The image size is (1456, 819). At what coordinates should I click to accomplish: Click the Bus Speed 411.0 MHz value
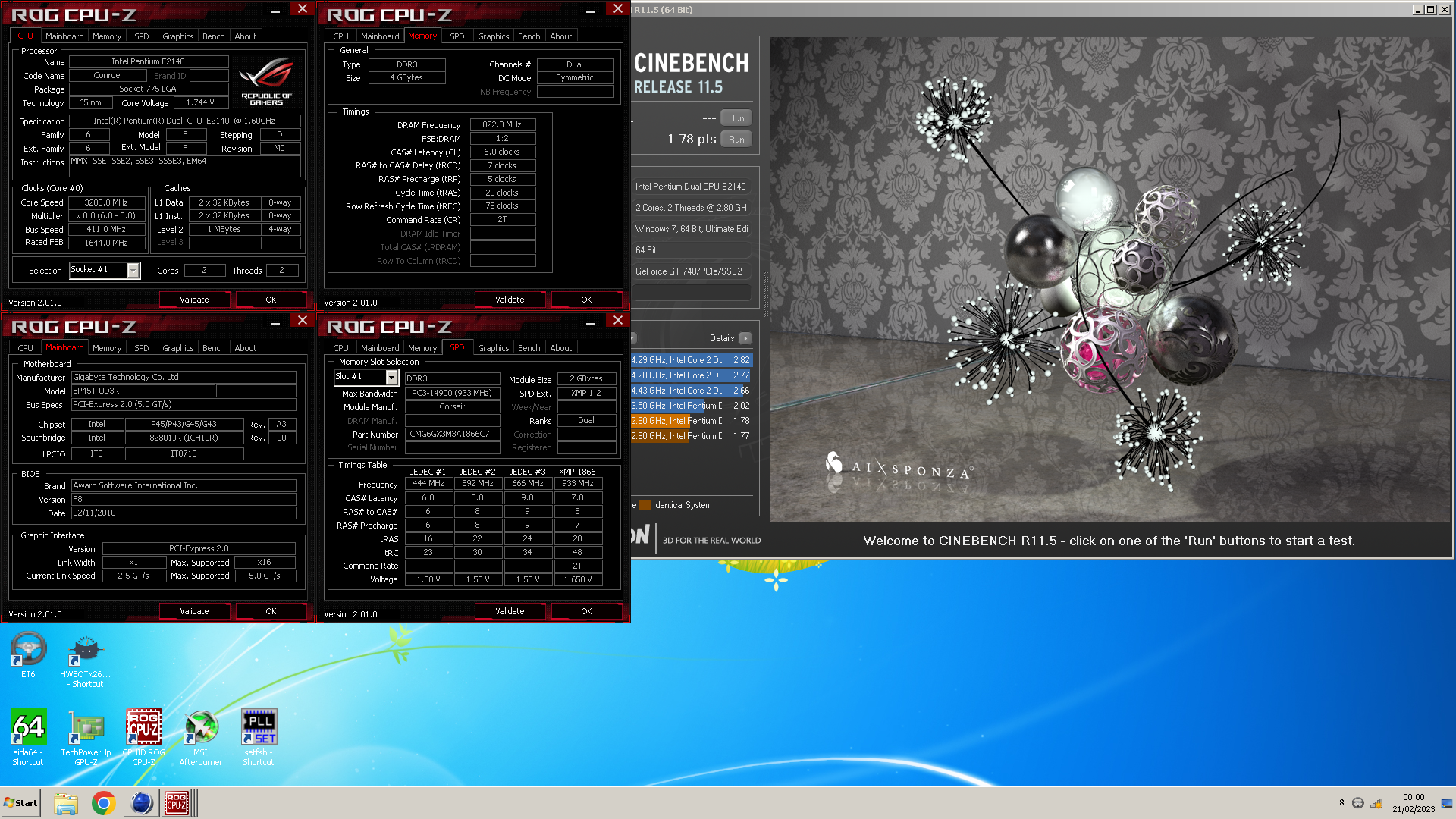[x=106, y=230]
